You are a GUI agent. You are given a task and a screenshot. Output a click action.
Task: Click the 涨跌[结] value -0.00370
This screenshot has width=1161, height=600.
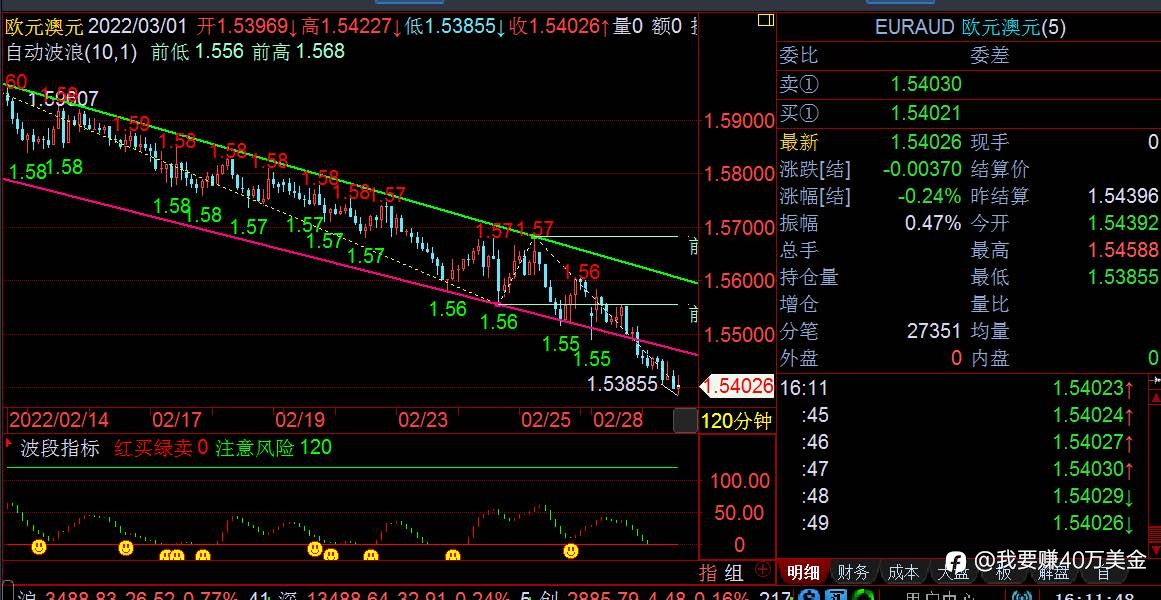pos(922,170)
